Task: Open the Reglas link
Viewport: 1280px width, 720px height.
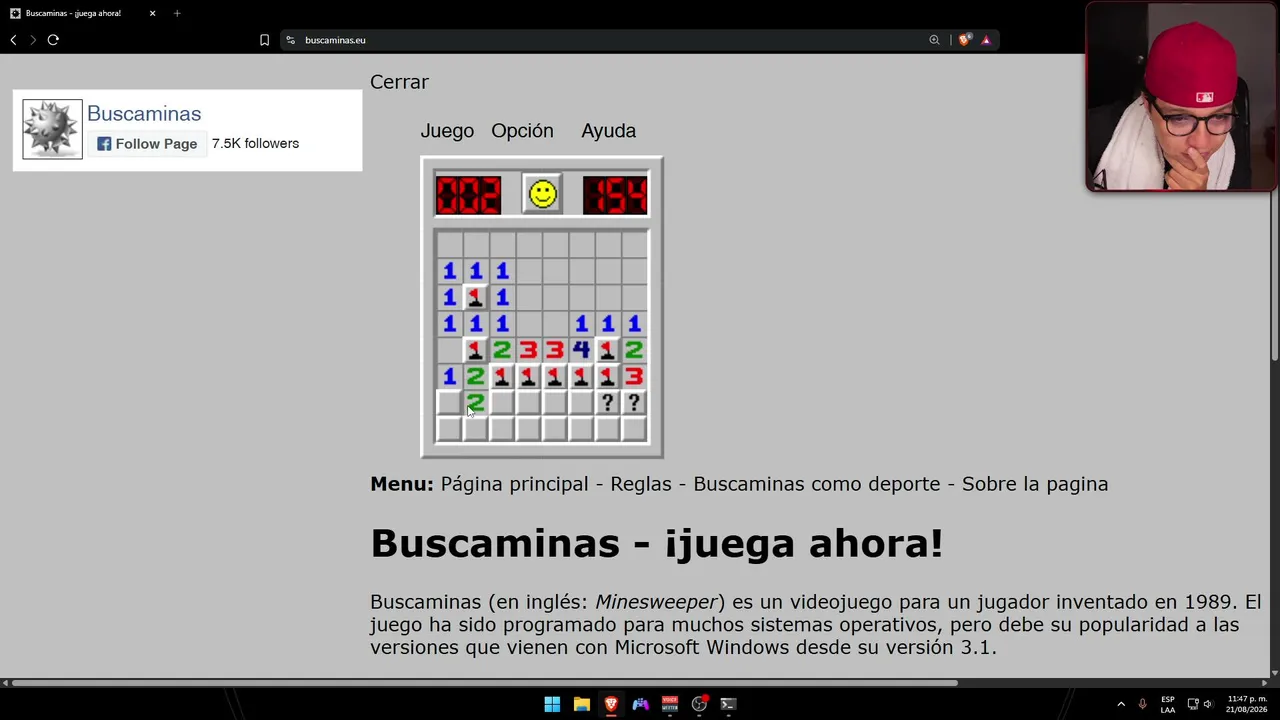Action: (x=641, y=484)
